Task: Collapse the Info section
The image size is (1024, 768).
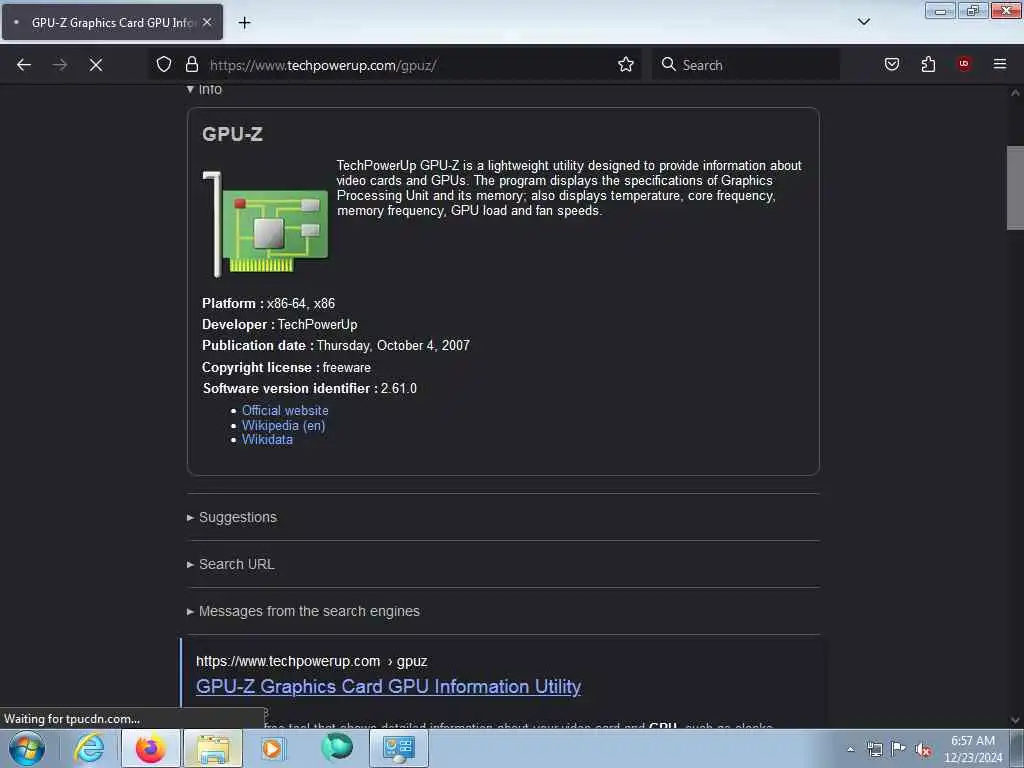Action: [205, 89]
